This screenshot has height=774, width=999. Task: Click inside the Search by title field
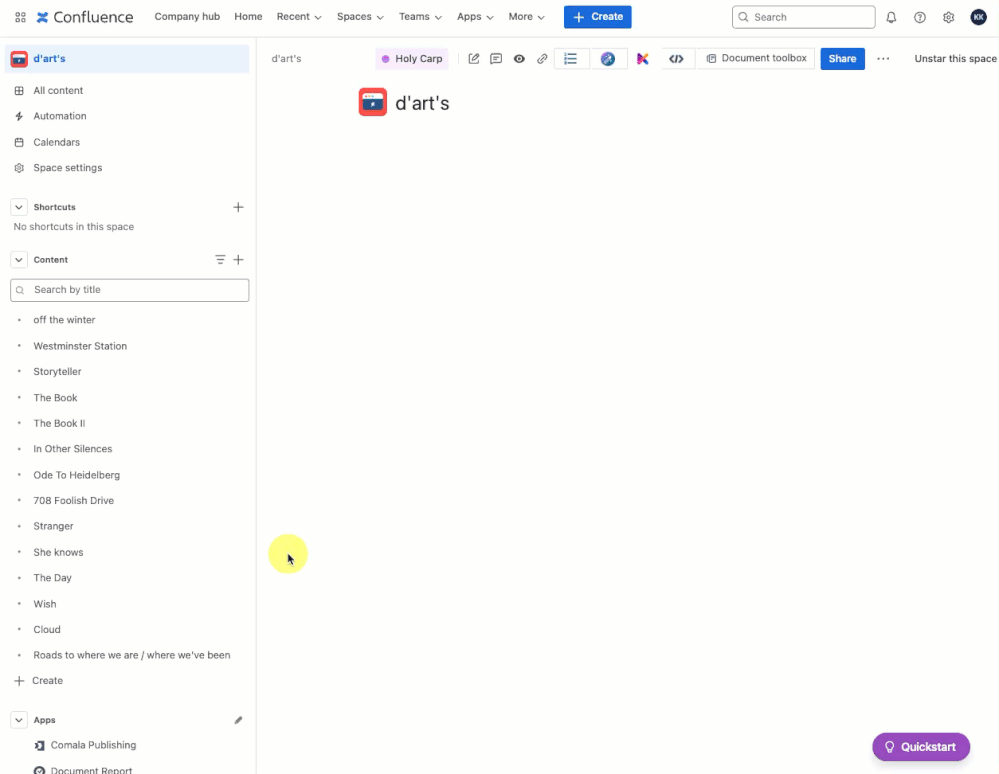coord(129,289)
